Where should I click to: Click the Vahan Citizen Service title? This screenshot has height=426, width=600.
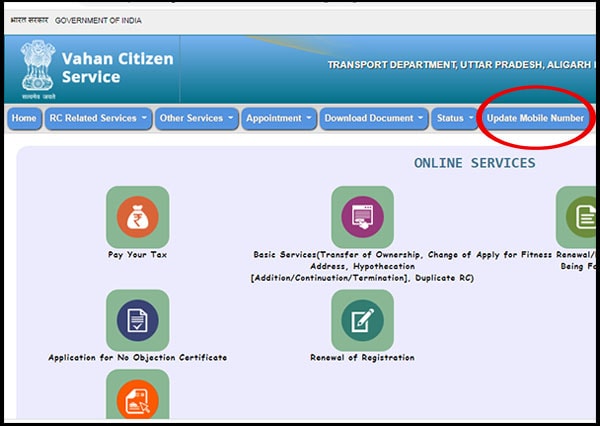coord(117,68)
